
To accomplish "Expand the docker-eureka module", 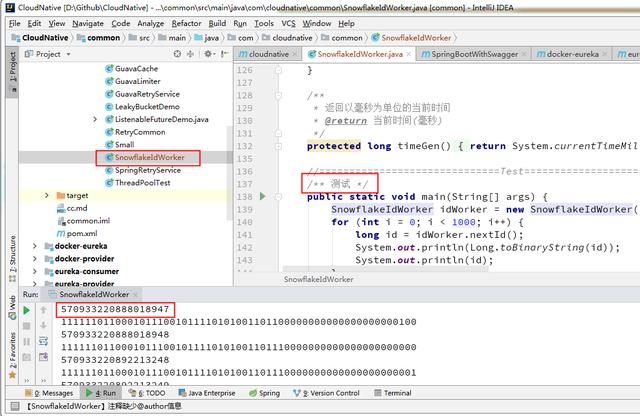I will (x=35, y=246).
